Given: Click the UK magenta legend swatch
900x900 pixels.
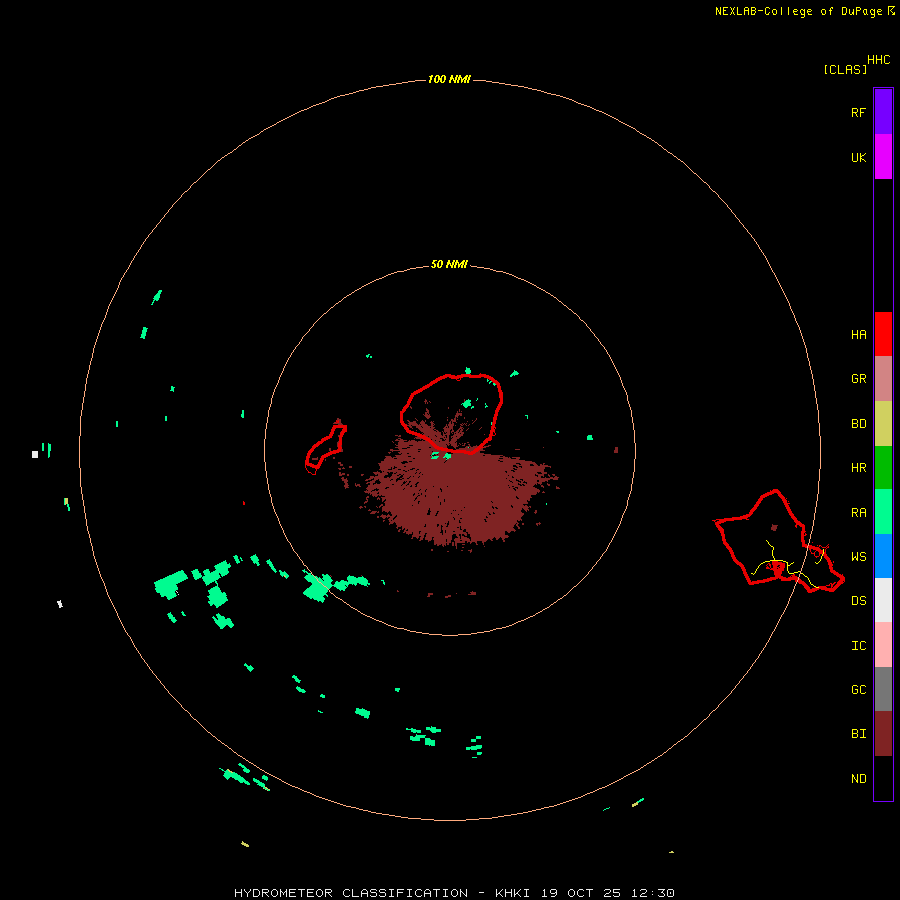Looking at the screenshot, I should pyautogui.click(x=883, y=157).
